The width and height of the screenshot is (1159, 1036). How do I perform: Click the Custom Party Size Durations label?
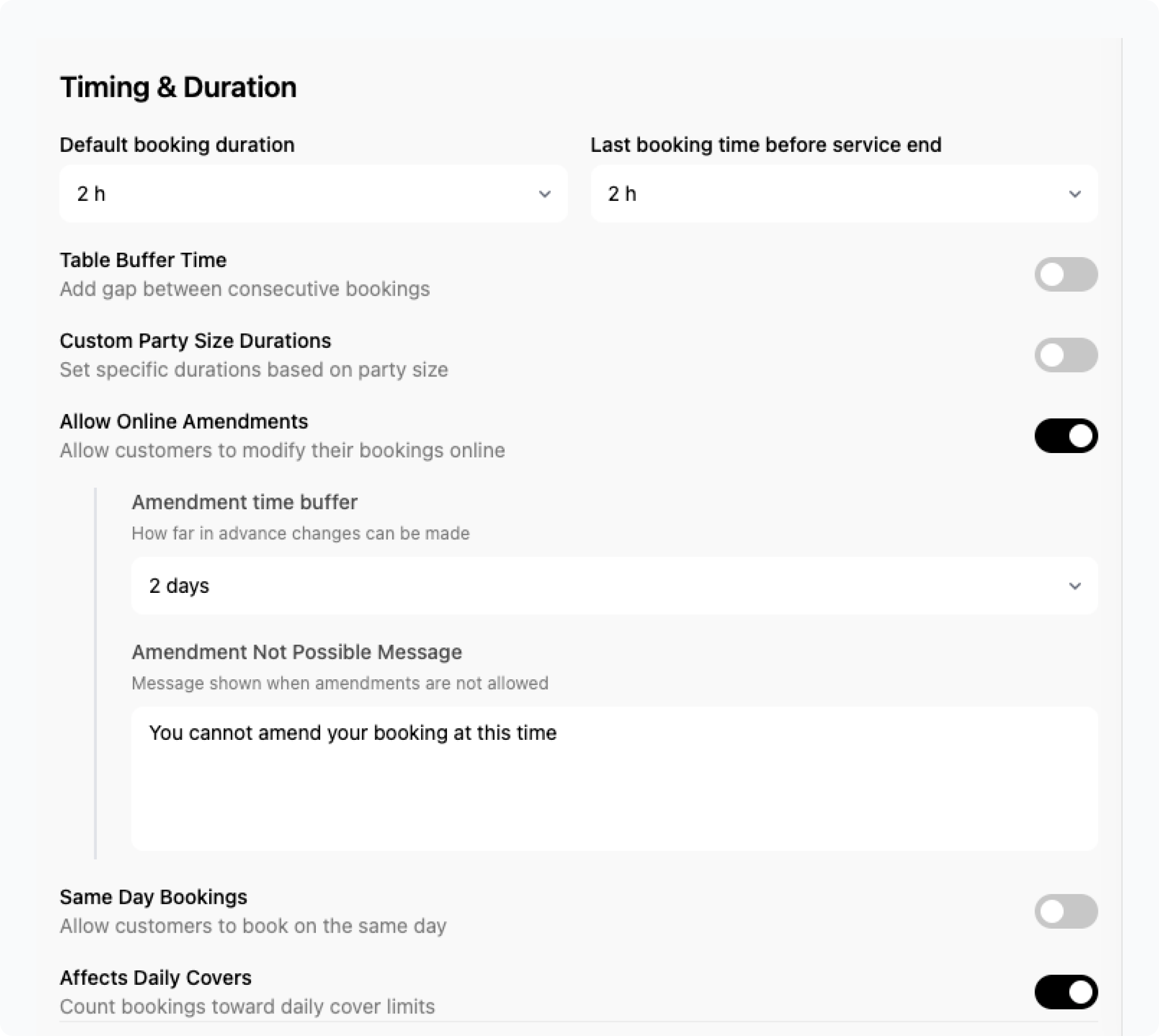point(195,341)
